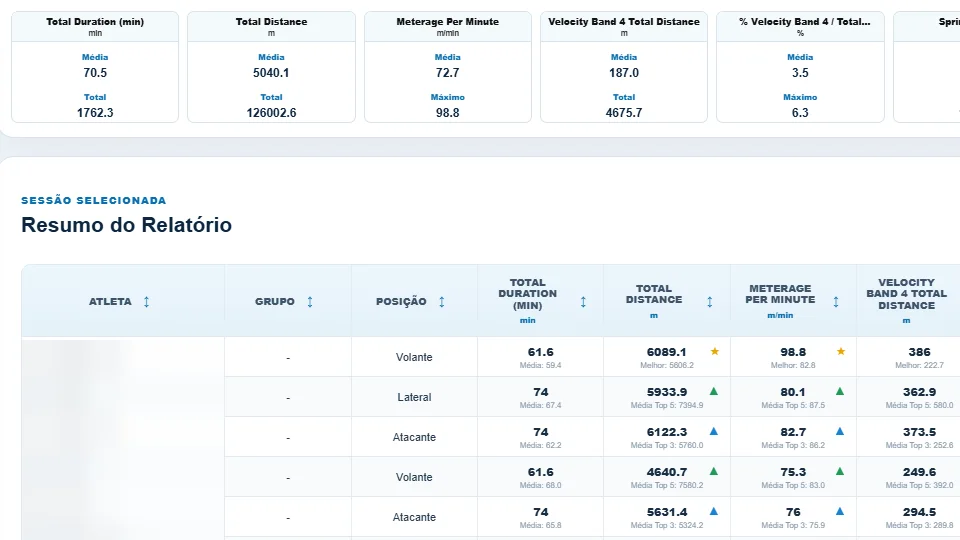Image resolution: width=960 pixels, height=540 pixels.
Task: Click green triangle beside 75.3 value
Action: click(839, 471)
